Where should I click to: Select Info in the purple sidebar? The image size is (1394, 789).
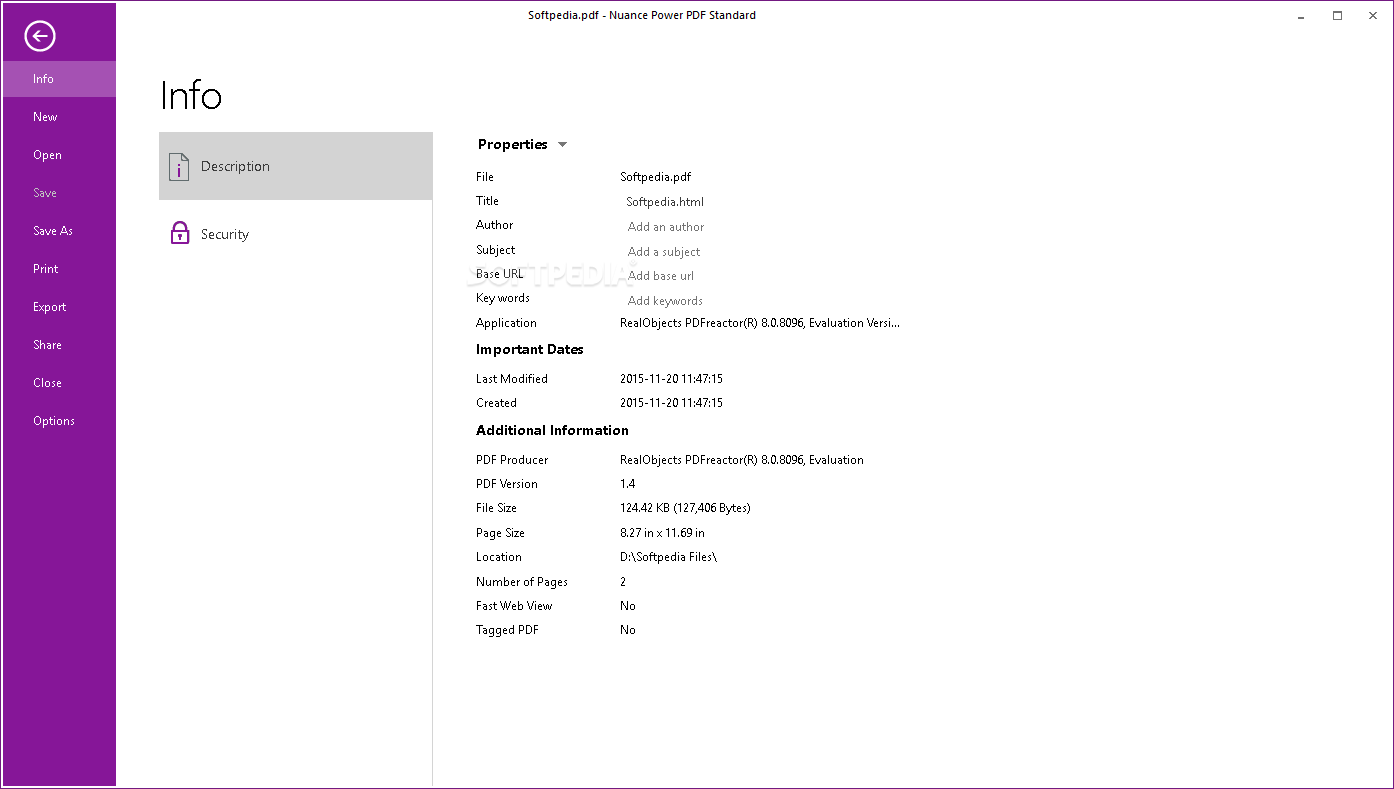pyautogui.click(x=58, y=79)
